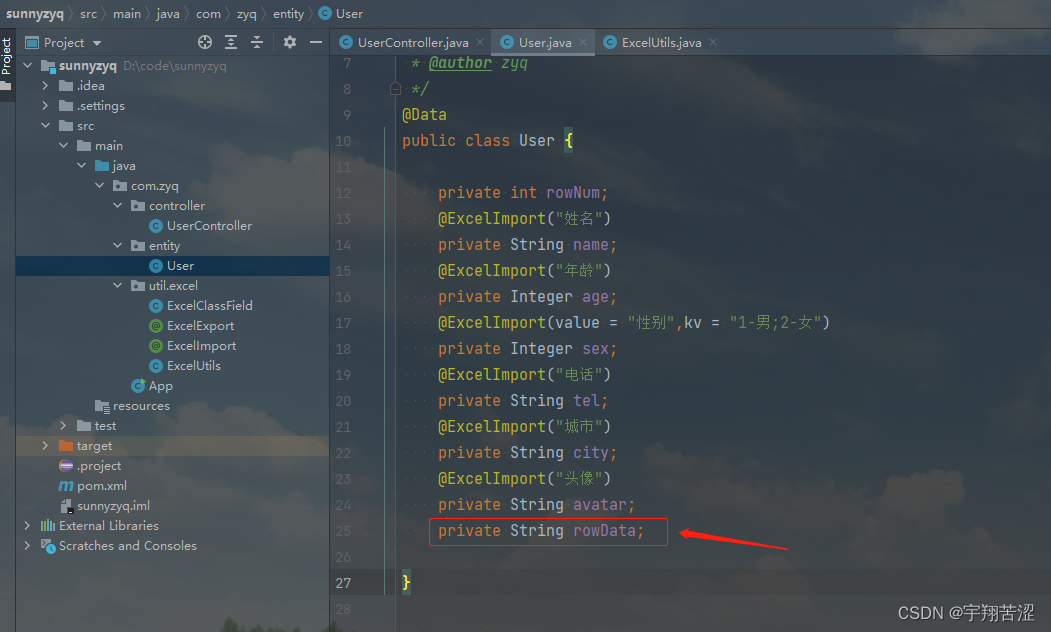
Task: Expand External Libraries node
Action: coord(27,525)
